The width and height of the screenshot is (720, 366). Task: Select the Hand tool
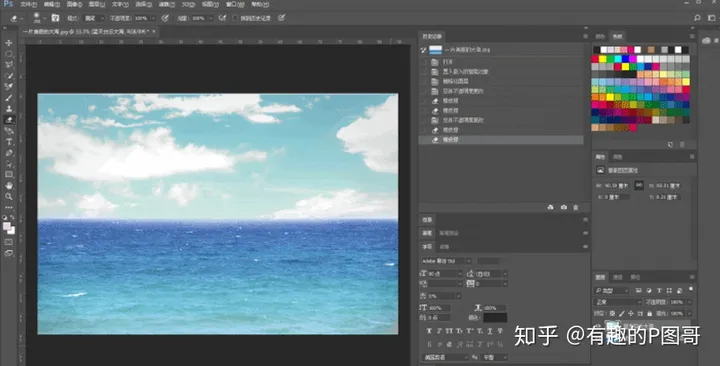[9, 186]
